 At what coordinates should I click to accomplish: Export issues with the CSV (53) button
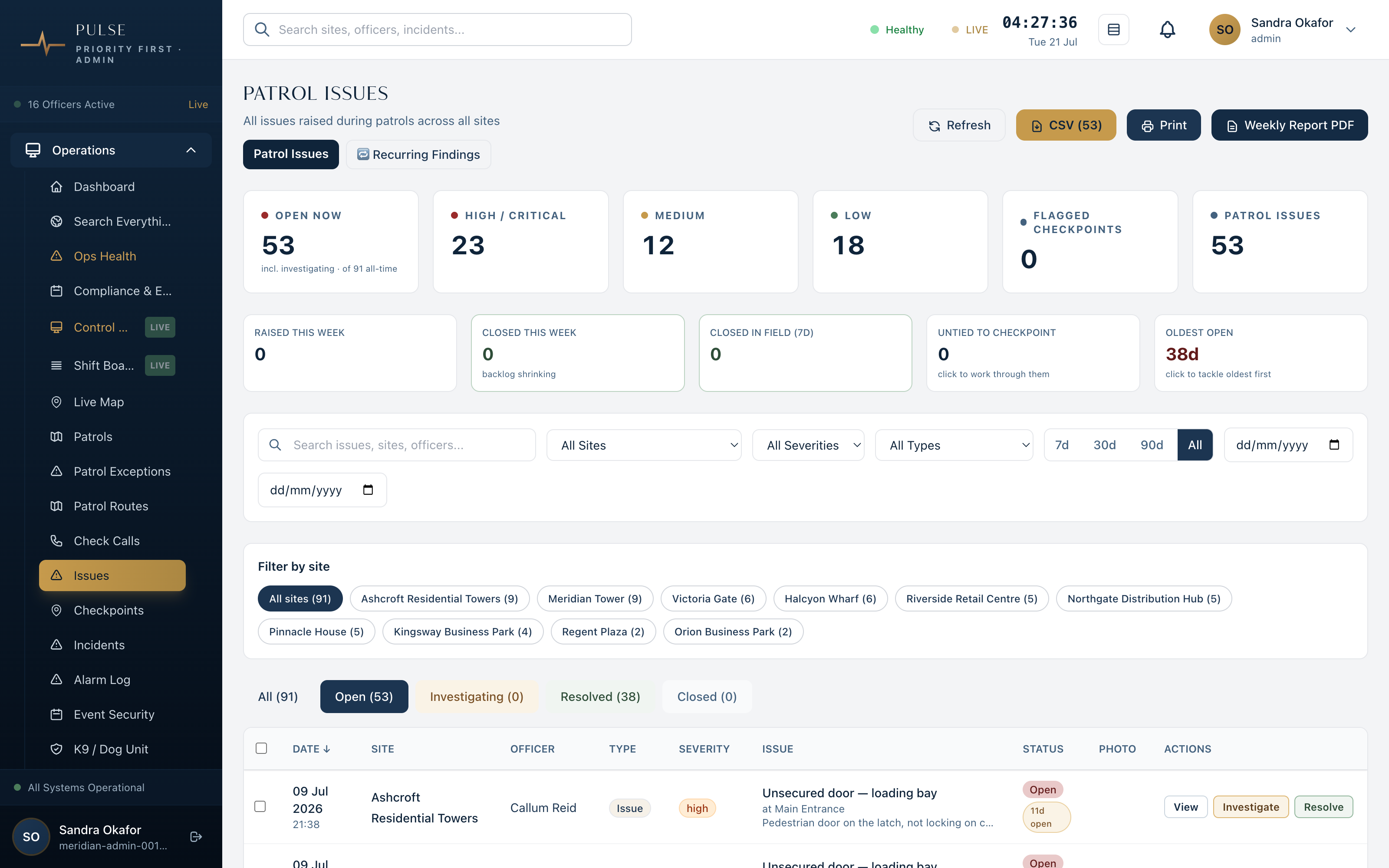pyautogui.click(x=1066, y=125)
